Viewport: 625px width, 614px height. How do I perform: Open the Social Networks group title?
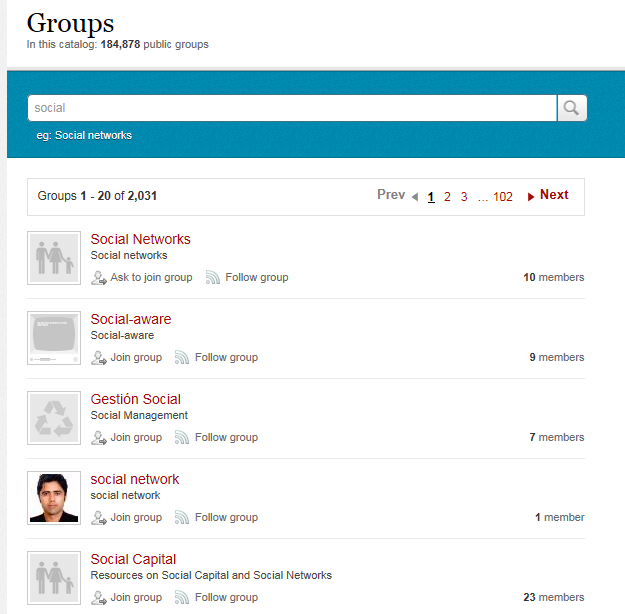[140, 239]
